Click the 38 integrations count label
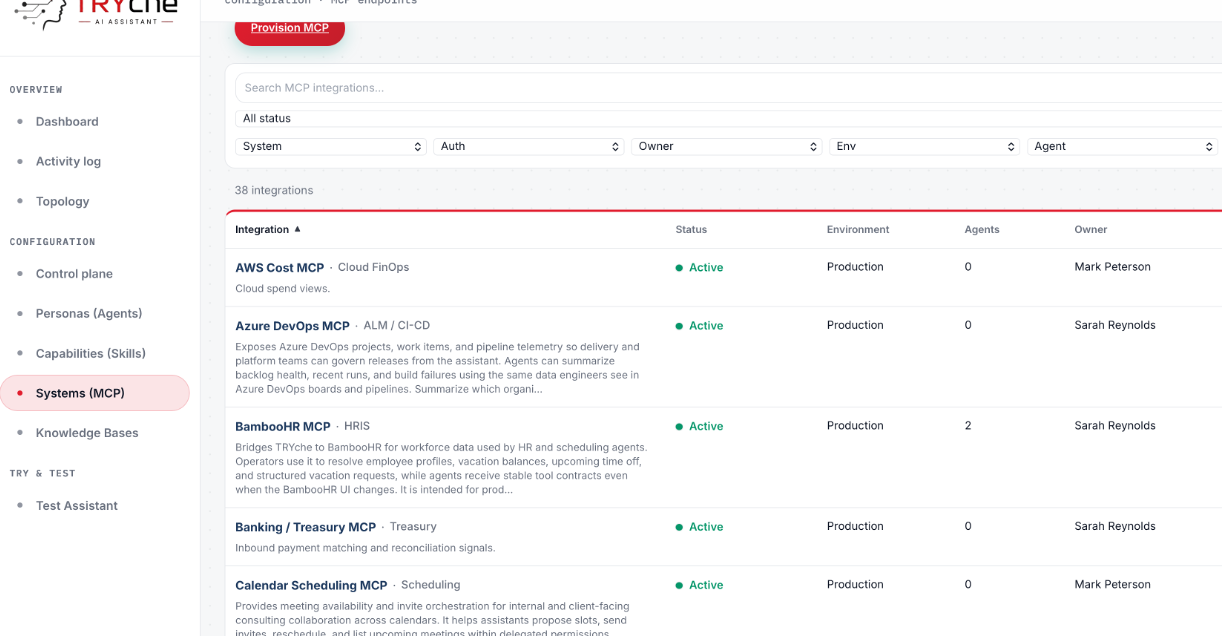This screenshot has width=1222, height=636. click(274, 190)
